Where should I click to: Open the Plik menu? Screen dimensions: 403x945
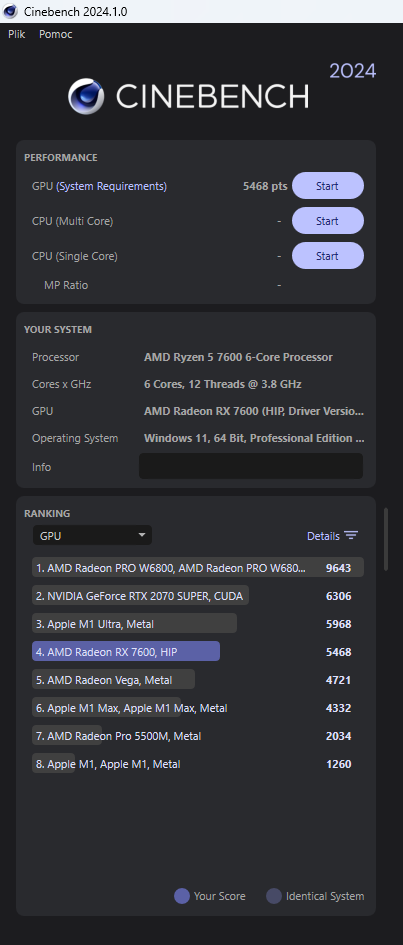[x=17, y=34]
